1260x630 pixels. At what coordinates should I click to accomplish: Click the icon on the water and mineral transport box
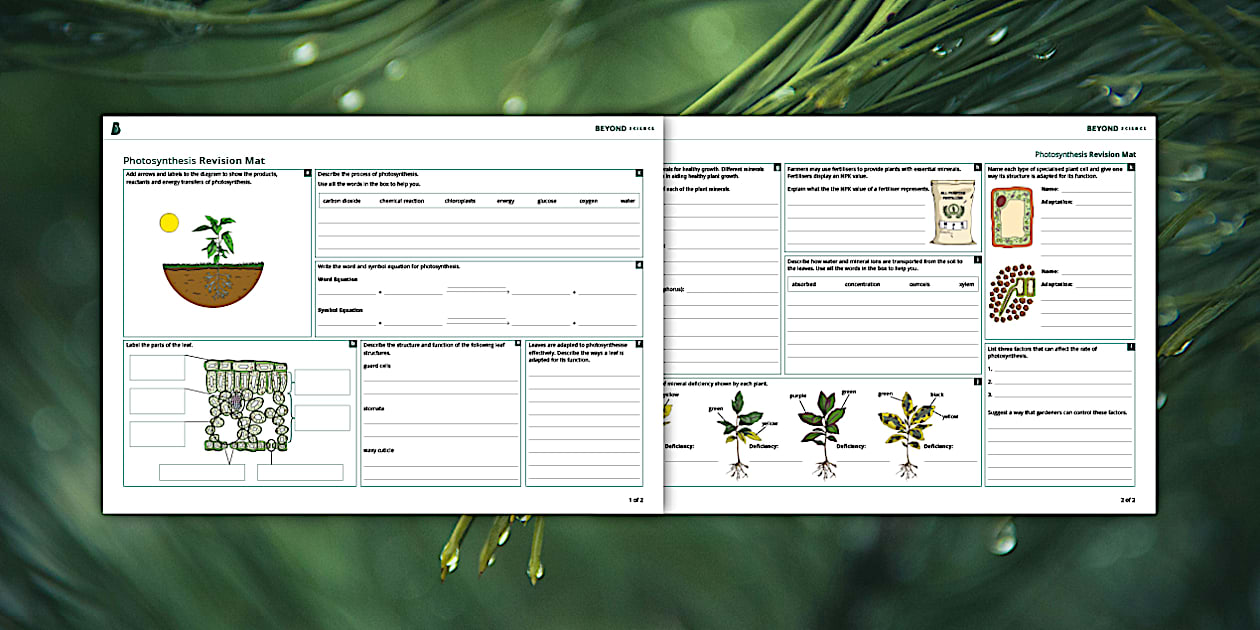pyautogui.click(x=977, y=259)
